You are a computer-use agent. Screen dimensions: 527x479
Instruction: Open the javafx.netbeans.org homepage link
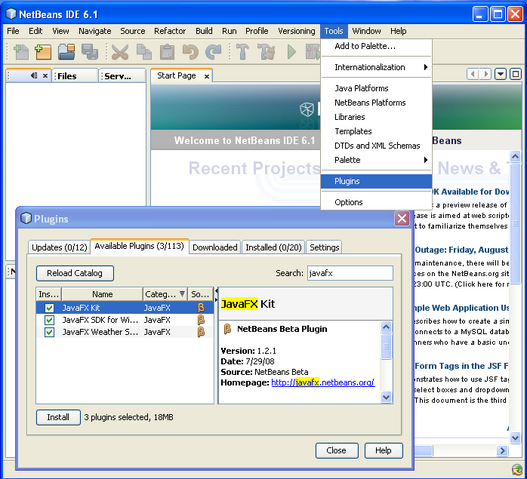click(323, 383)
